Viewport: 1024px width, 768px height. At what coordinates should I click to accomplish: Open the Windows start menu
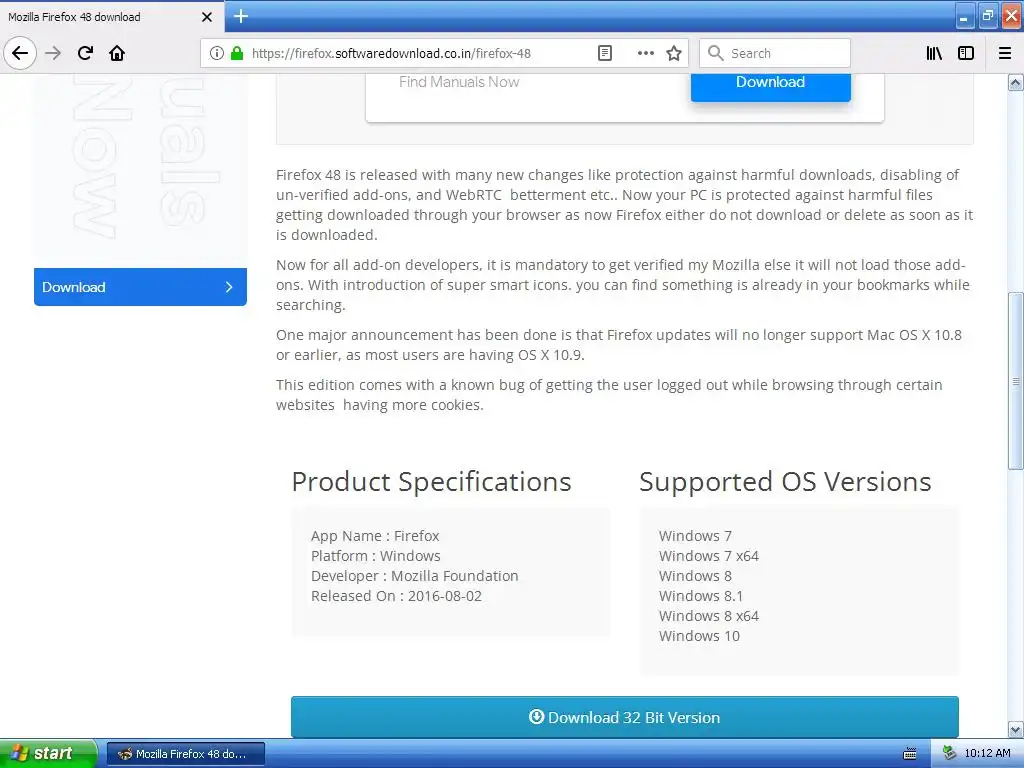(x=48, y=753)
